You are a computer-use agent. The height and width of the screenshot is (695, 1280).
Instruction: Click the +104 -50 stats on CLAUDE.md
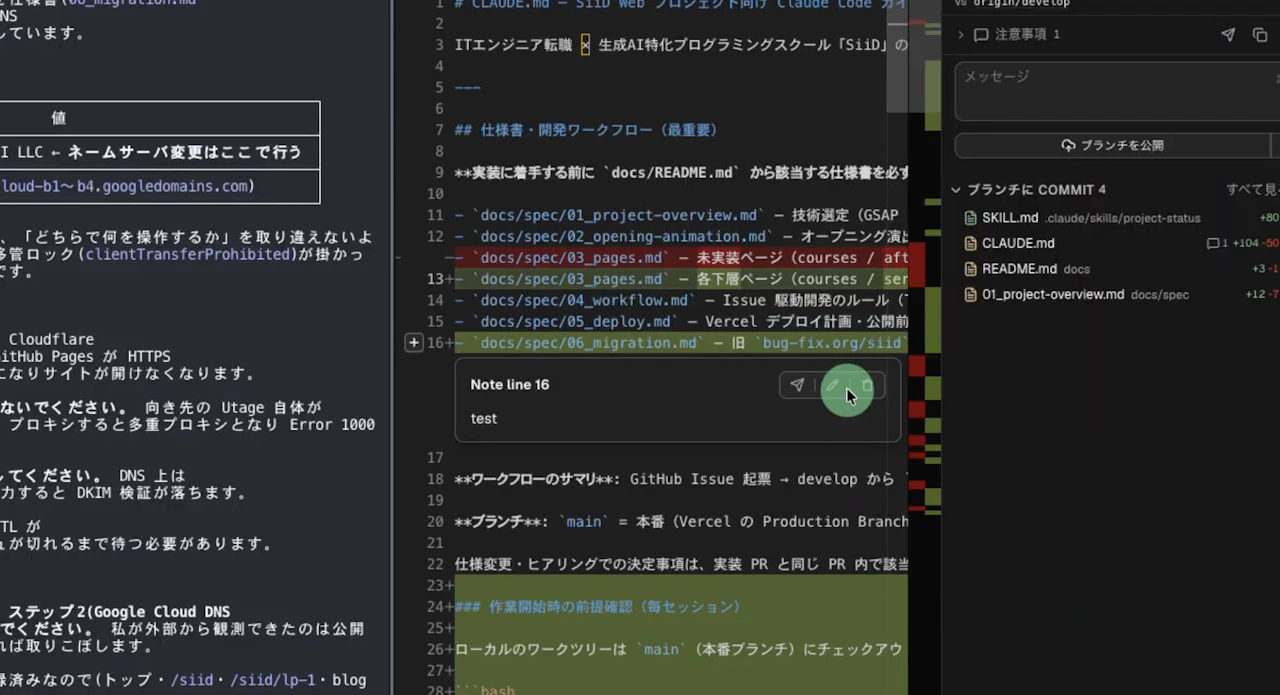1256,243
